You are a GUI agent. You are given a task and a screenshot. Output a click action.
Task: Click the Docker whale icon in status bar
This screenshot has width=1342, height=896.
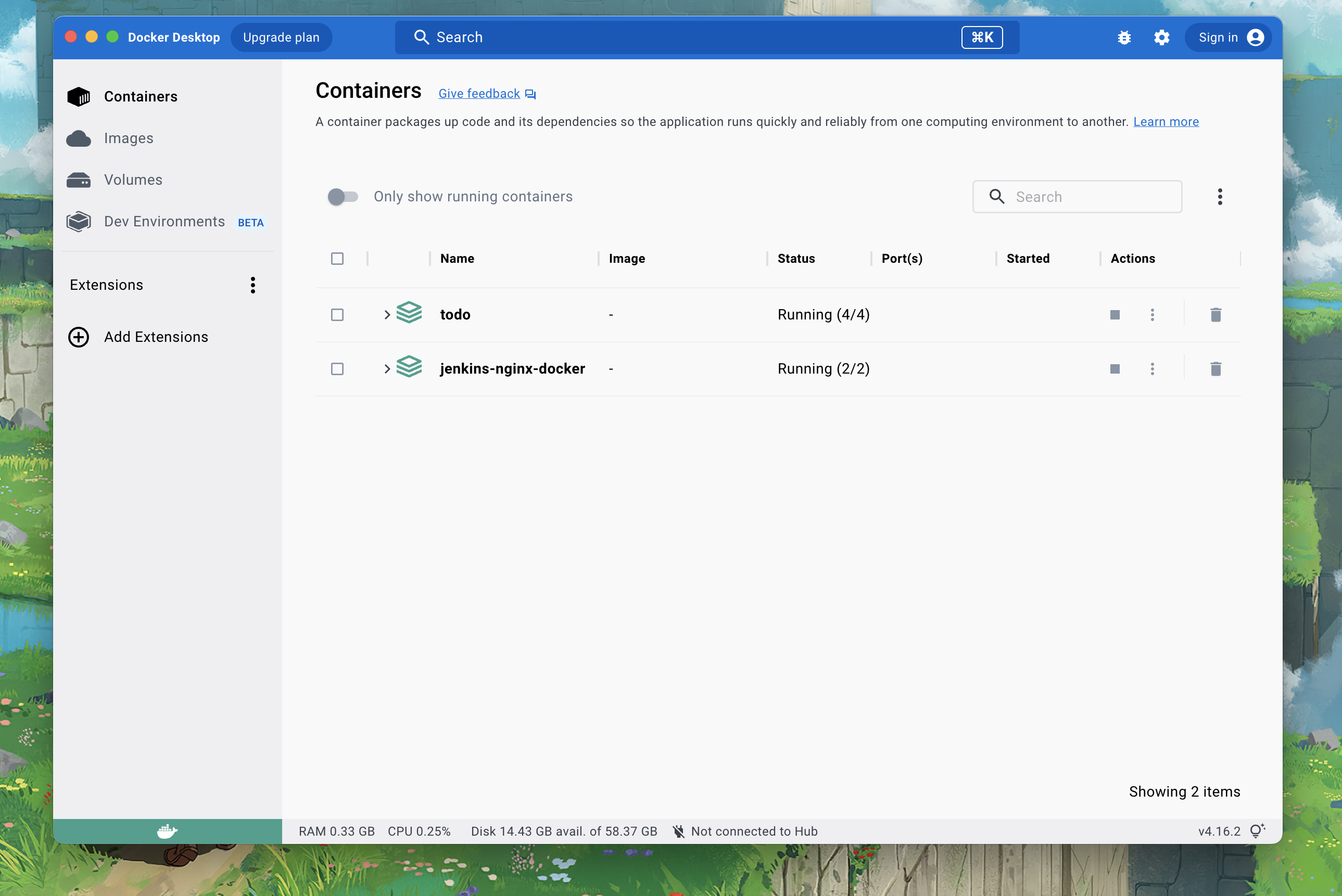tap(168, 831)
